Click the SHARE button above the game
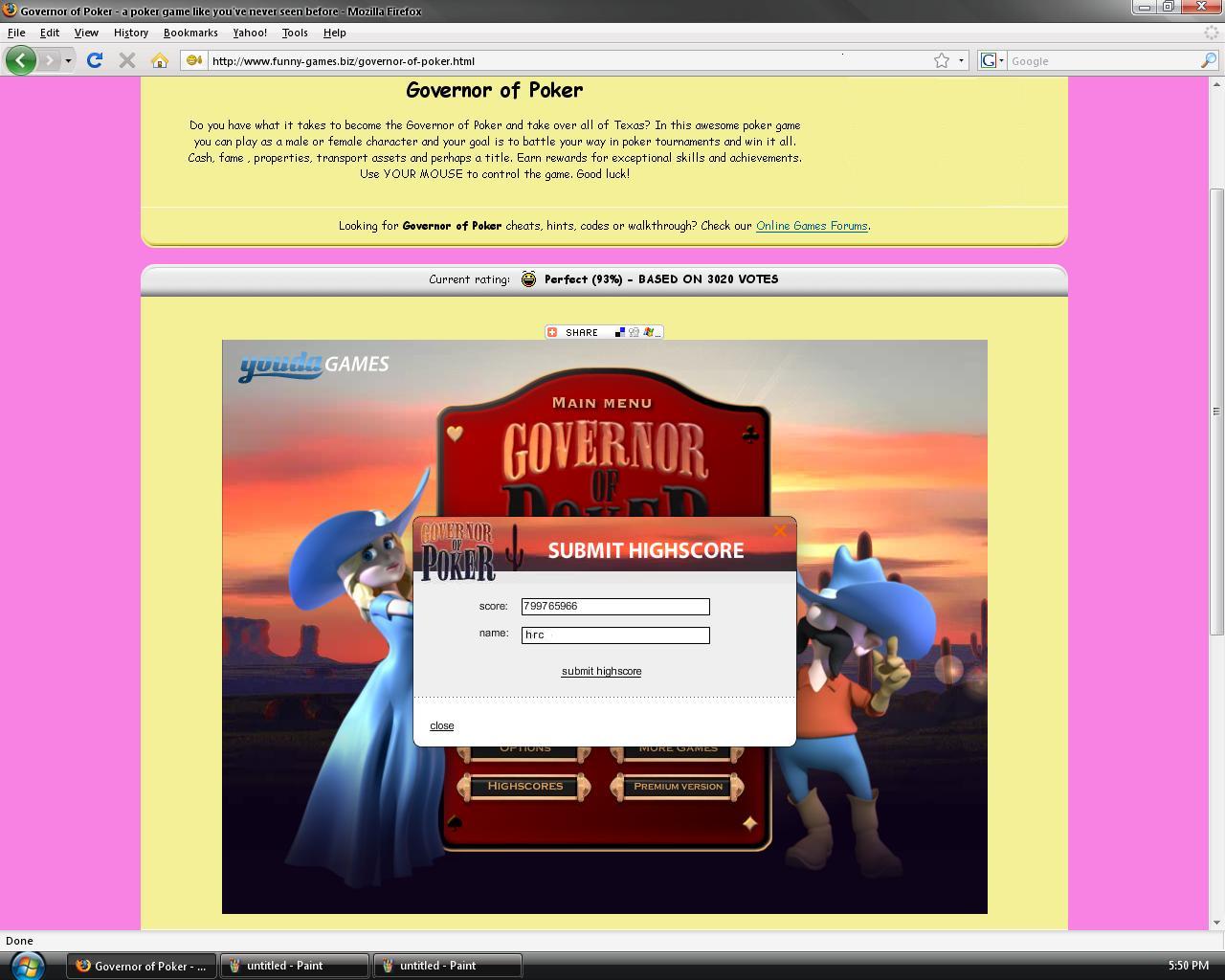Image resolution: width=1225 pixels, height=980 pixels. (604, 332)
